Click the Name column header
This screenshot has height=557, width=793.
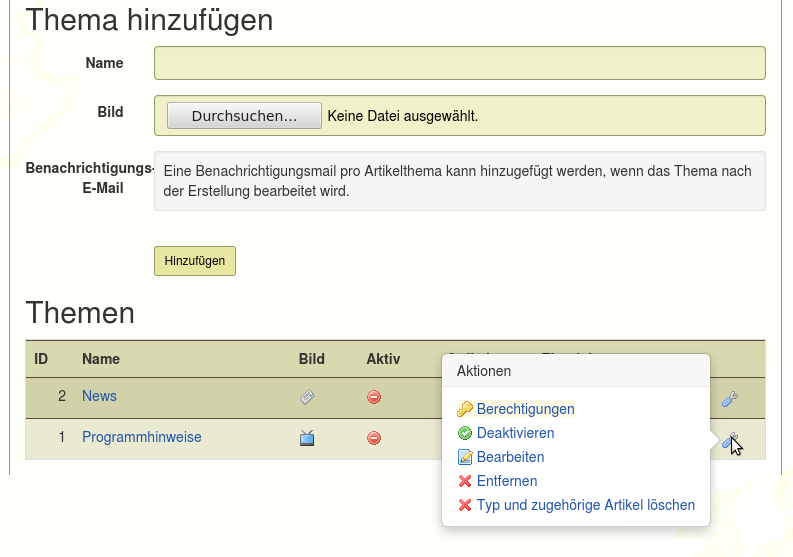pos(101,359)
